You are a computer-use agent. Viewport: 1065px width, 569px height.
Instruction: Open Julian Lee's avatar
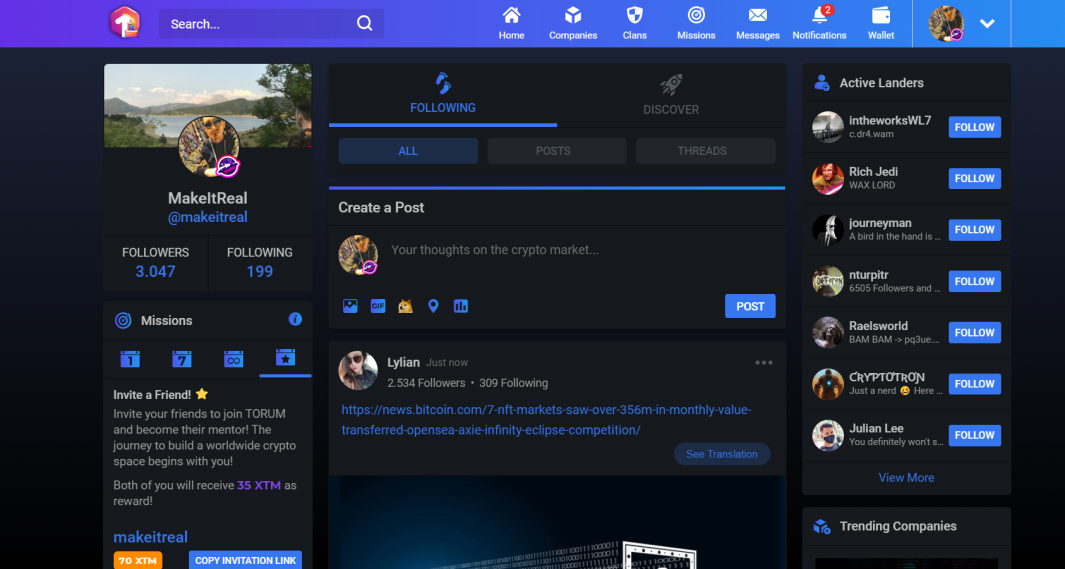(x=828, y=435)
